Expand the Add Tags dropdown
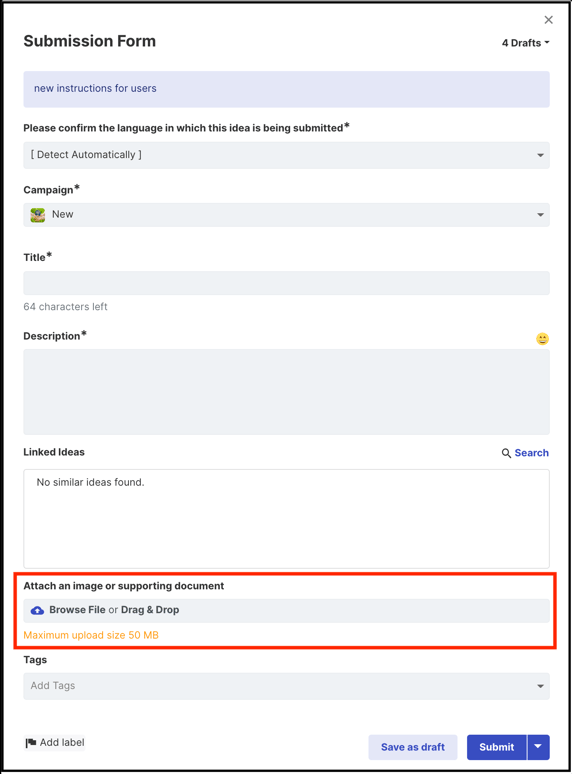This screenshot has width=572, height=774. pos(286,686)
